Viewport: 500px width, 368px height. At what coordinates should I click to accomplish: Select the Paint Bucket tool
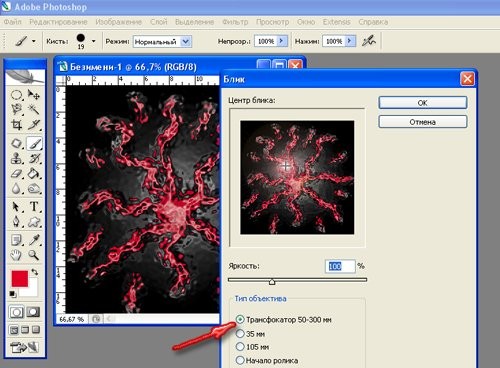point(34,173)
